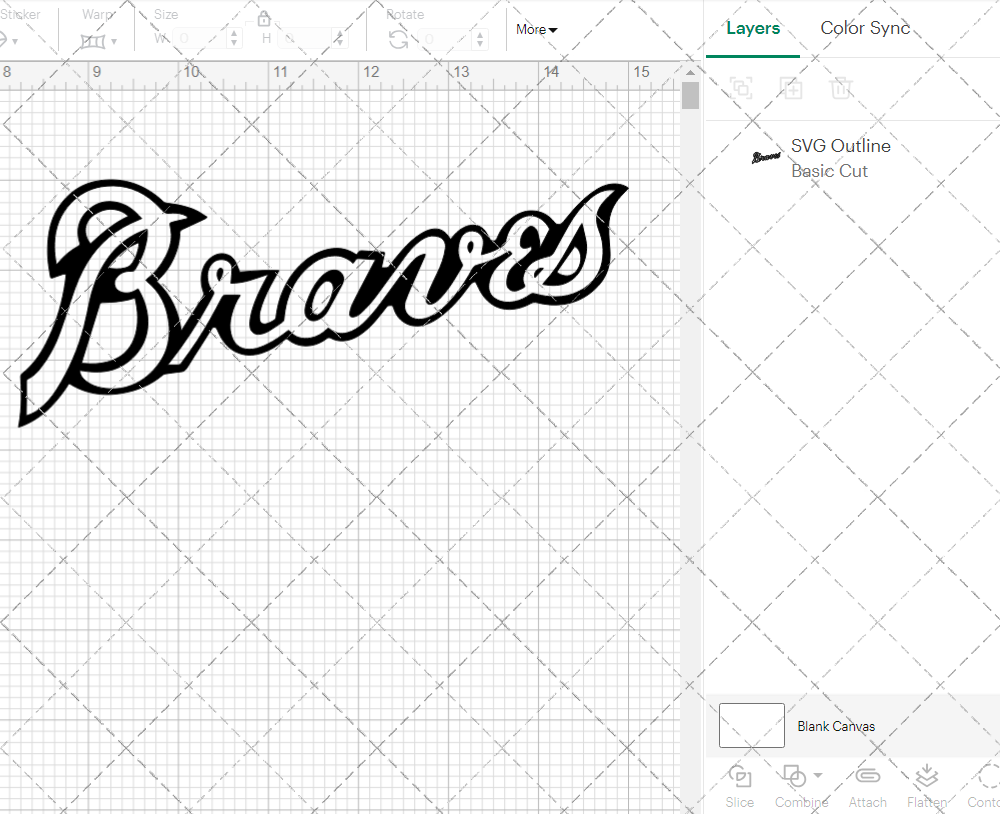
Task: Click the Duplicate layer icon
Action: coord(791,88)
